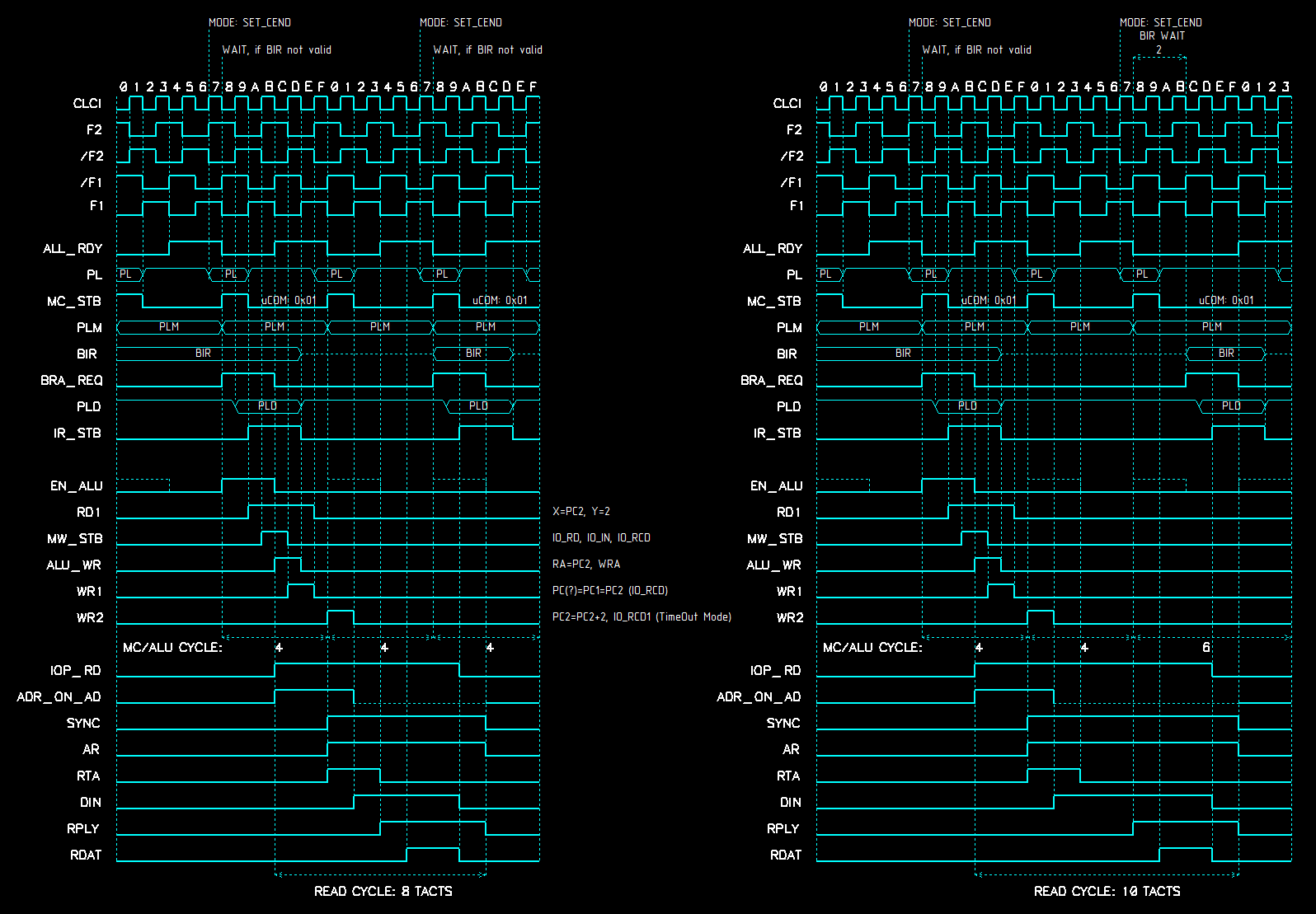1316x914 pixels.
Task: Select the left diagram's 'MC/ALU CYCLE:' label
Action: [x=172, y=648]
